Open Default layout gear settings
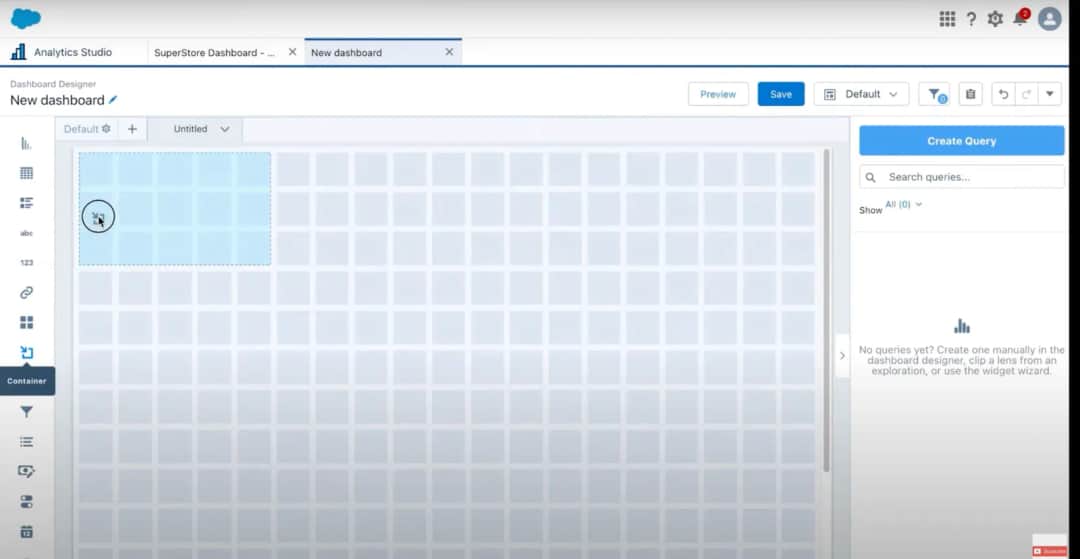This screenshot has width=1080, height=559. [106, 129]
